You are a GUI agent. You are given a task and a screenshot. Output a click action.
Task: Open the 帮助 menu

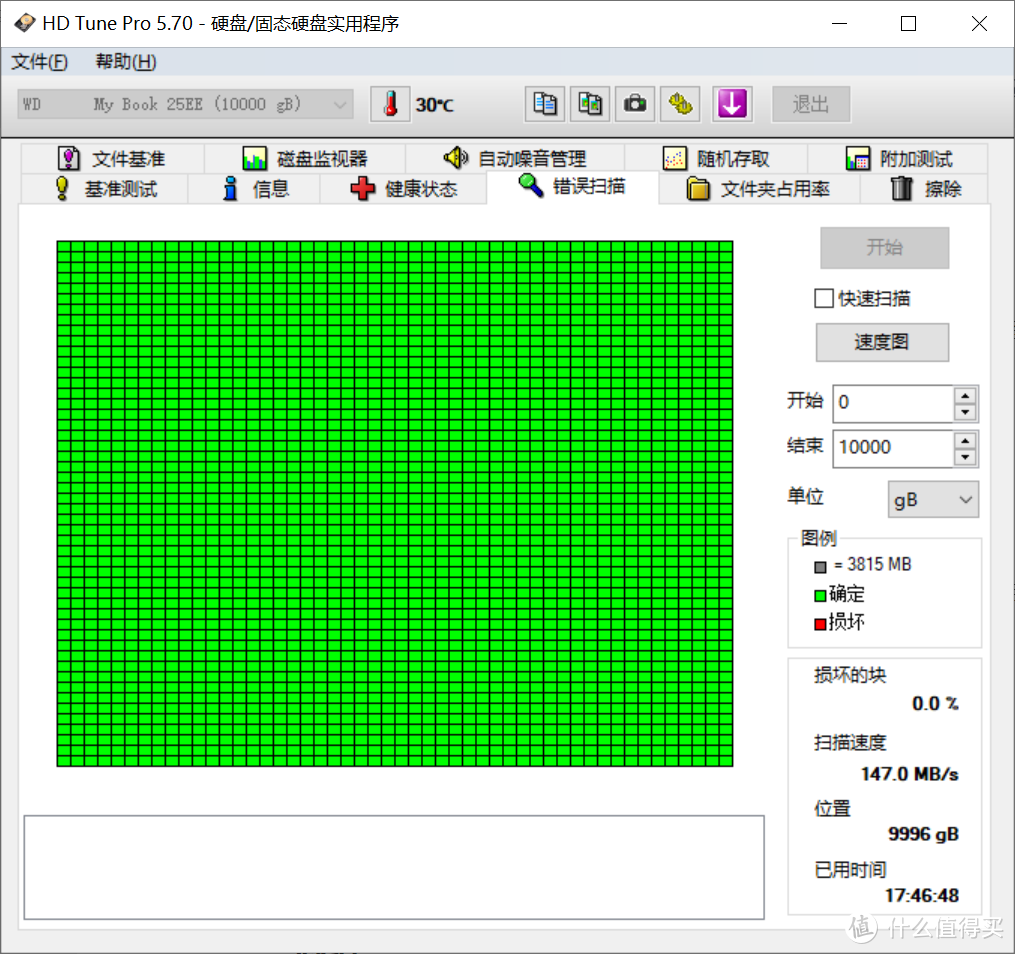(124, 62)
